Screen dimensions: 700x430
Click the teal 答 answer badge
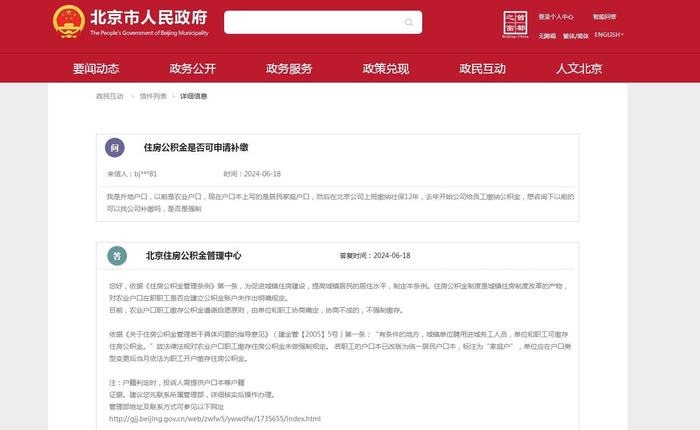[117, 256]
